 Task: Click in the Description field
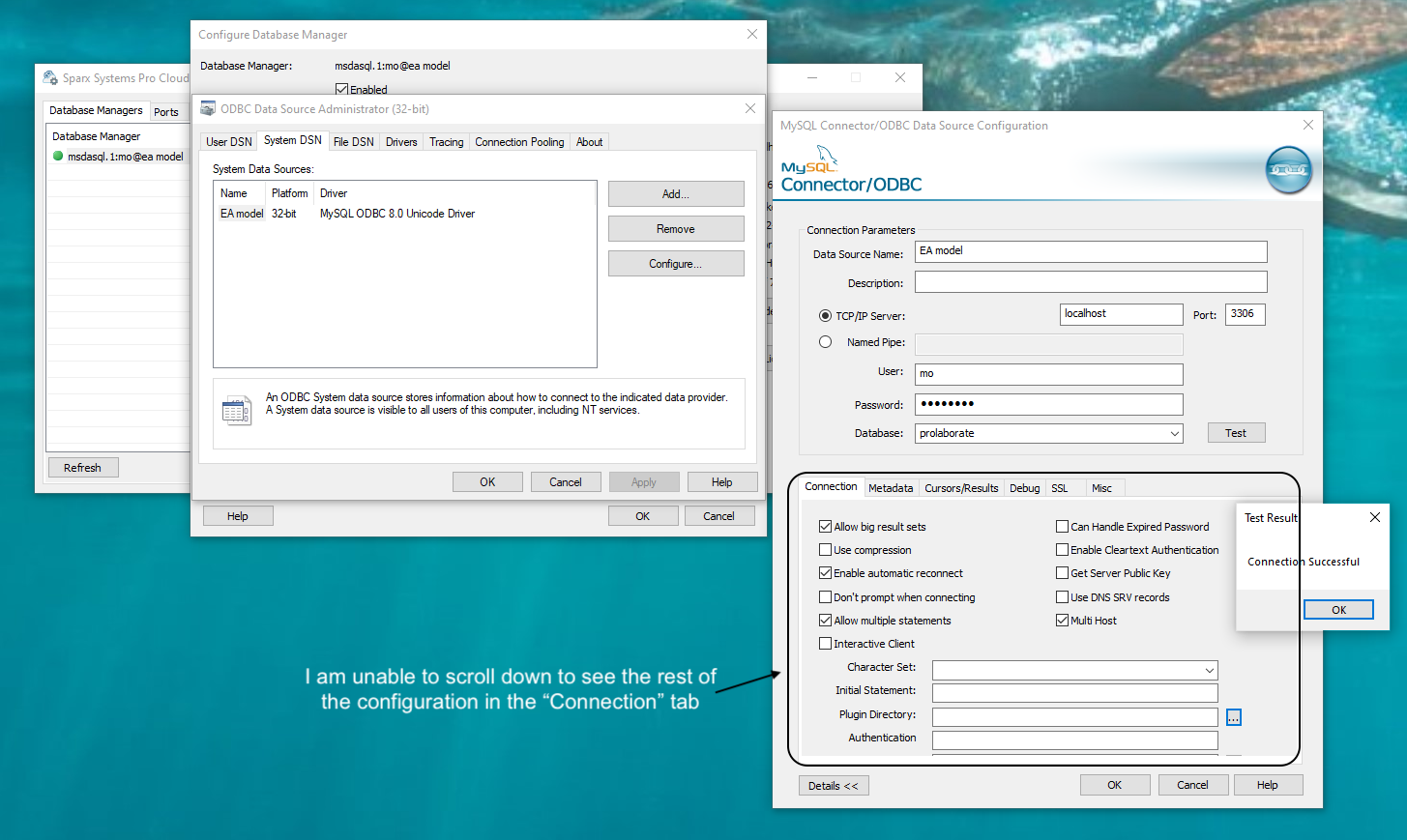pyautogui.click(x=1091, y=282)
